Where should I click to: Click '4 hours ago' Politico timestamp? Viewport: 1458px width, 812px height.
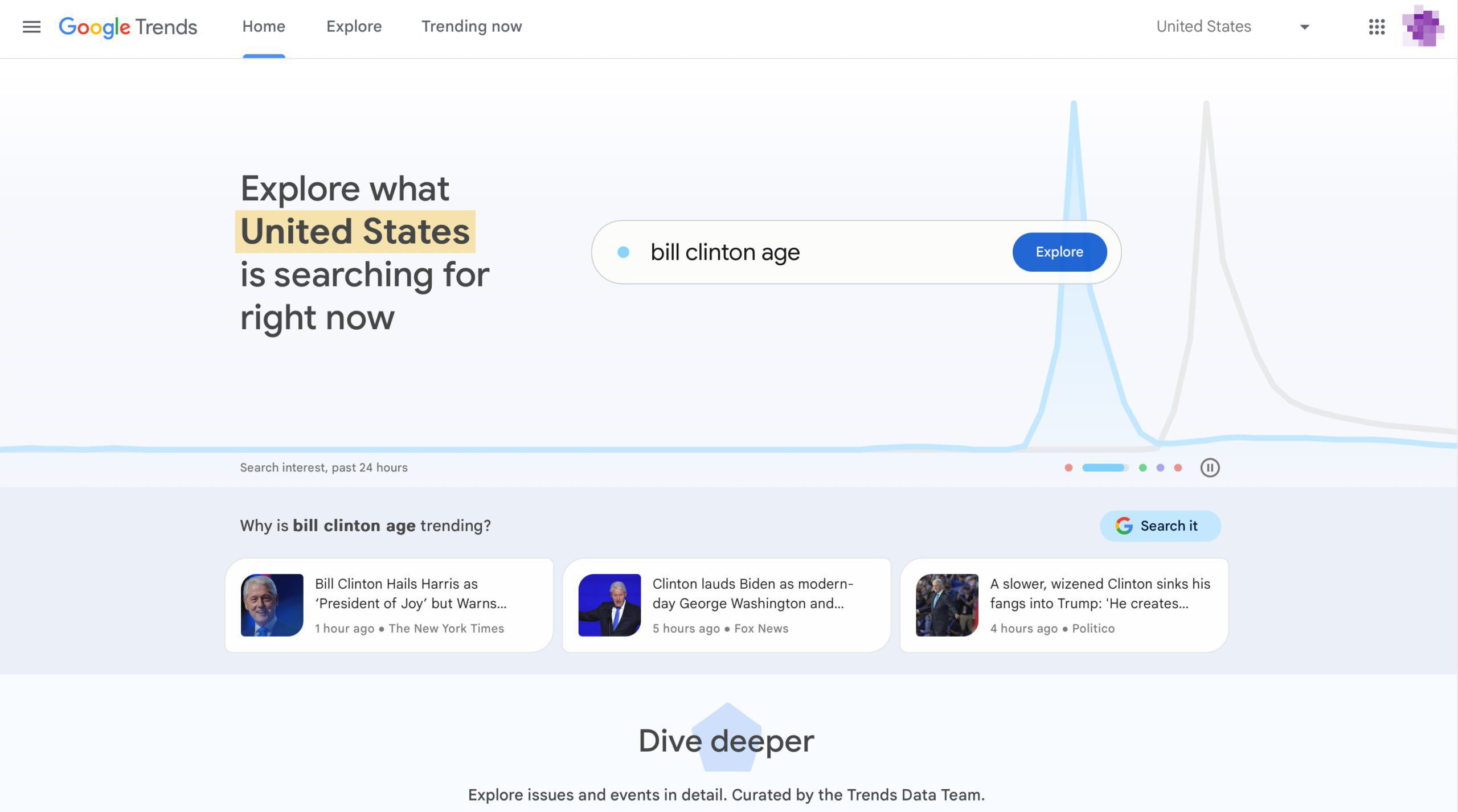(1023, 628)
